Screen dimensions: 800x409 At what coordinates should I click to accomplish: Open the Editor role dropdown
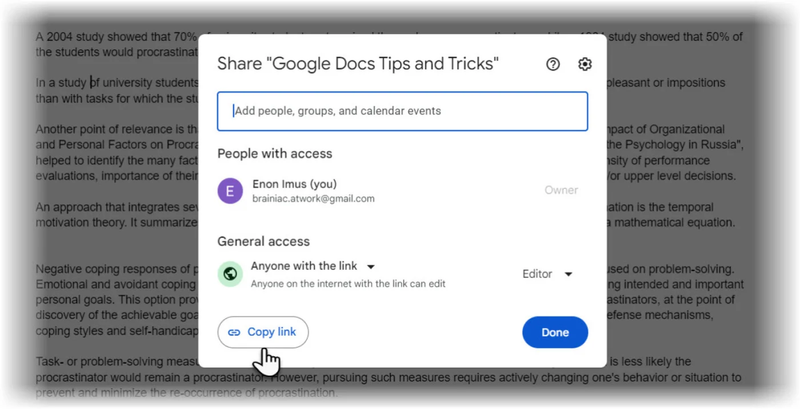point(547,274)
